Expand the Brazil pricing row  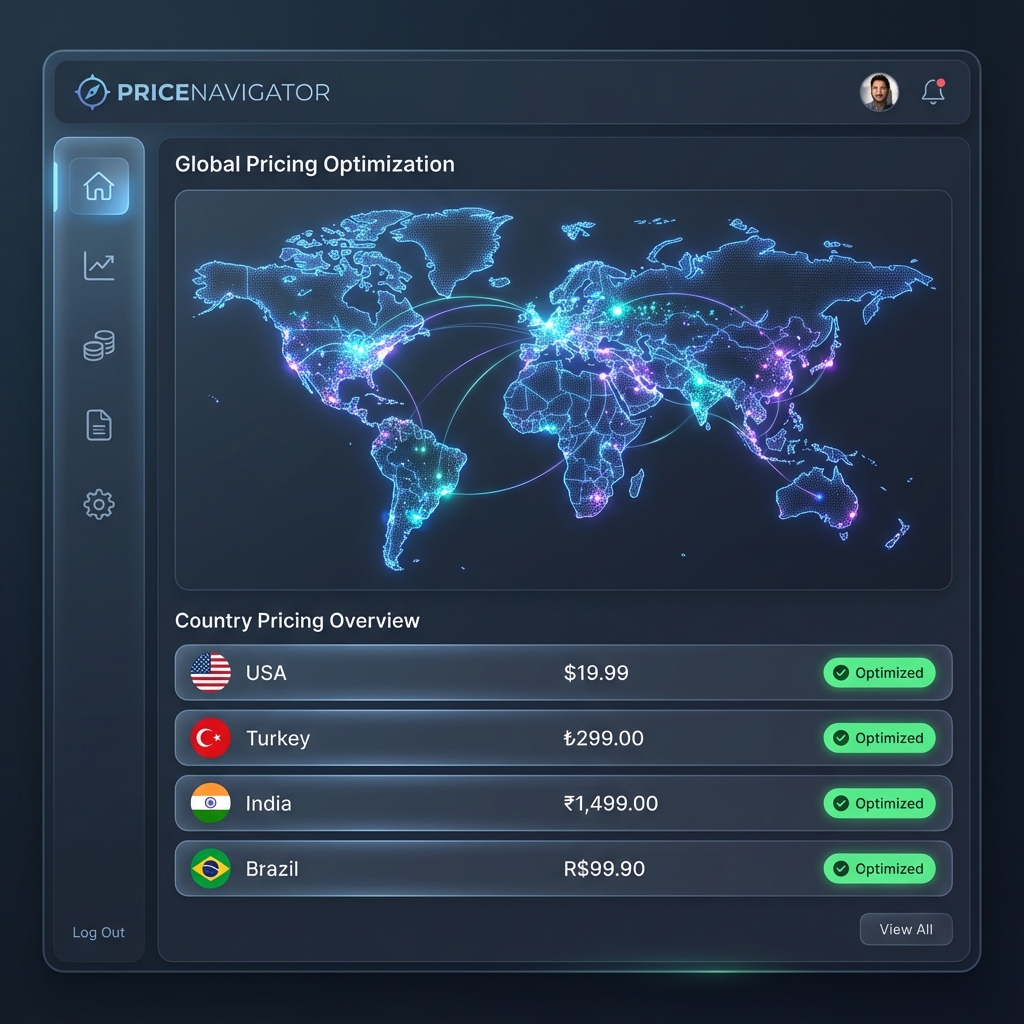pyautogui.click(x=563, y=868)
